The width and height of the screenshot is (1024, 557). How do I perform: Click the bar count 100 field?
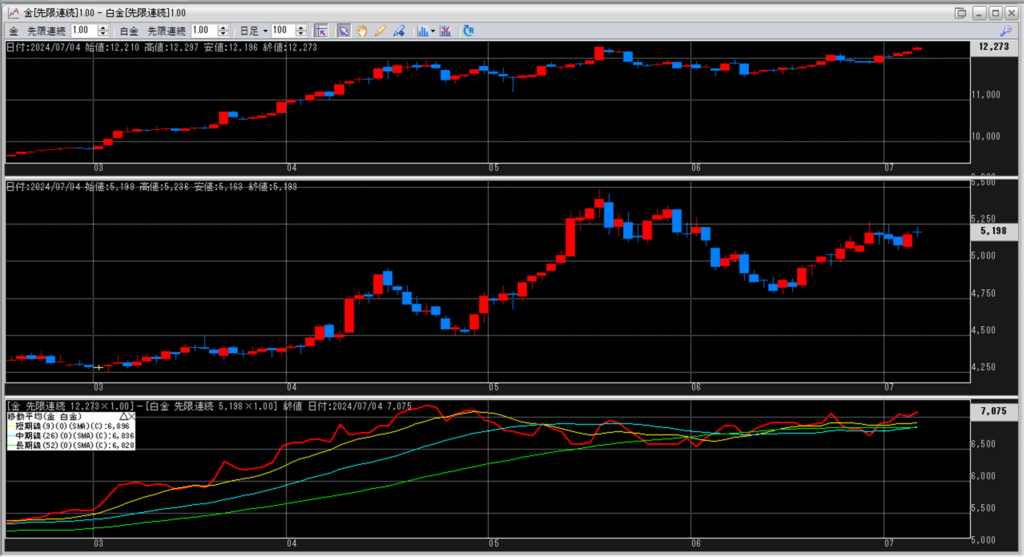[x=282, y=31]
